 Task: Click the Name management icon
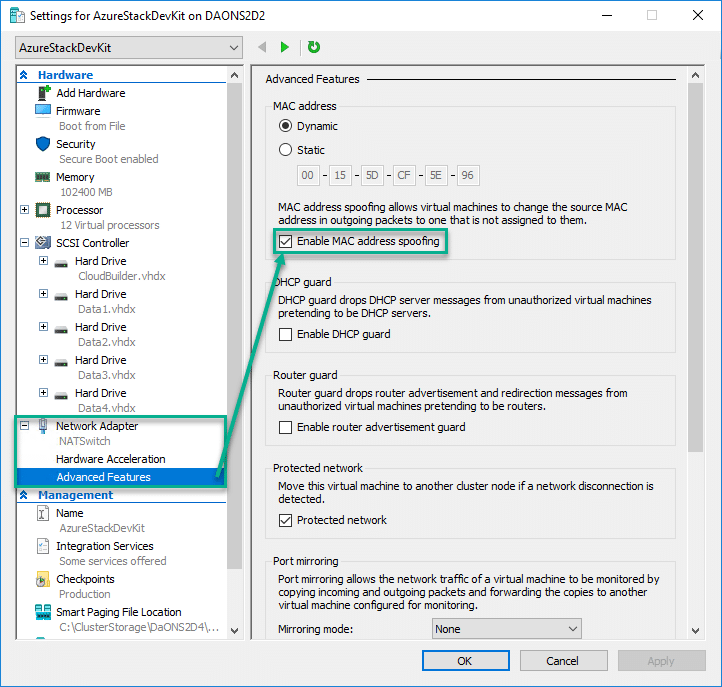[42, 513]
